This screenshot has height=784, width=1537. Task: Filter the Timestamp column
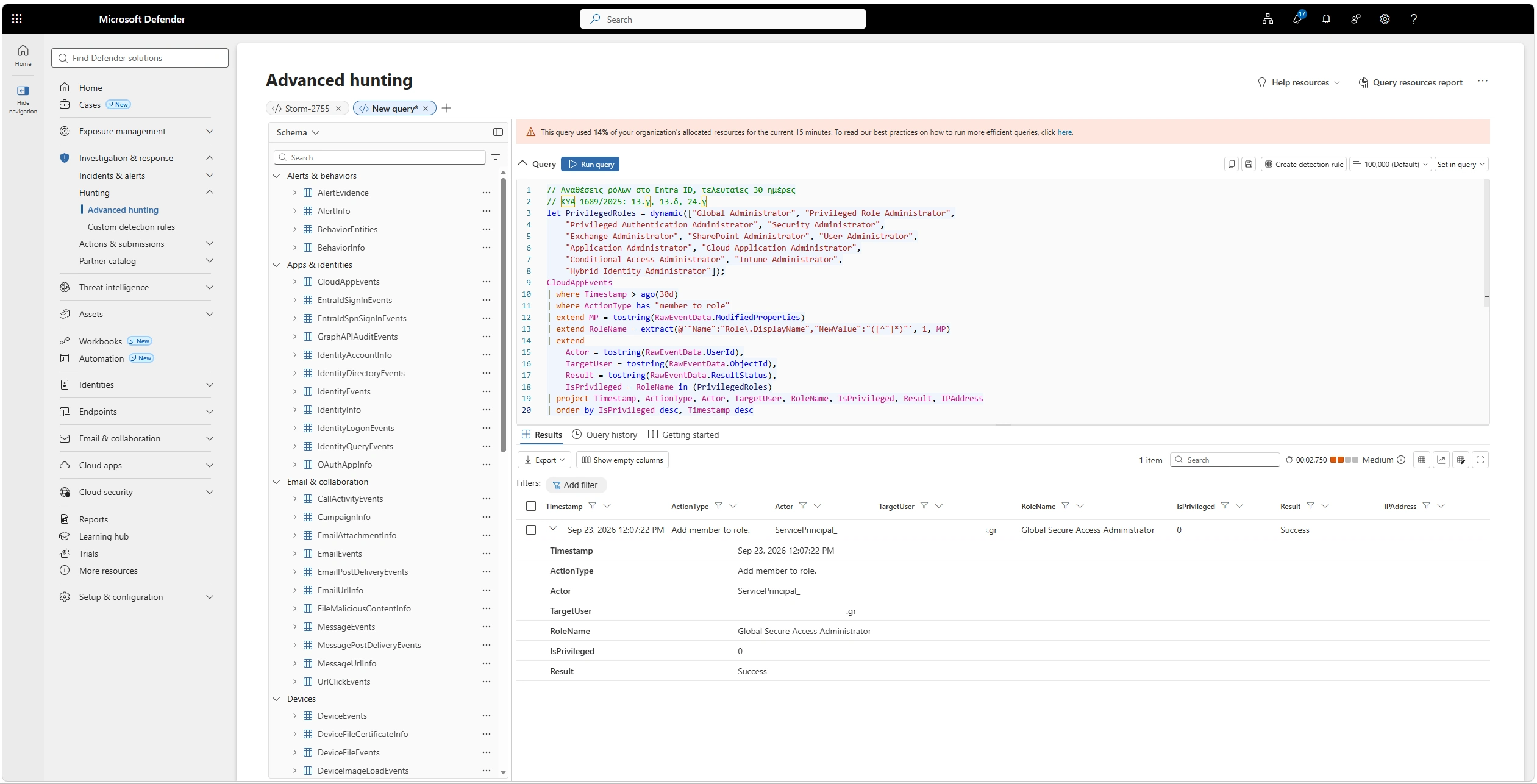tap(591, 506)
